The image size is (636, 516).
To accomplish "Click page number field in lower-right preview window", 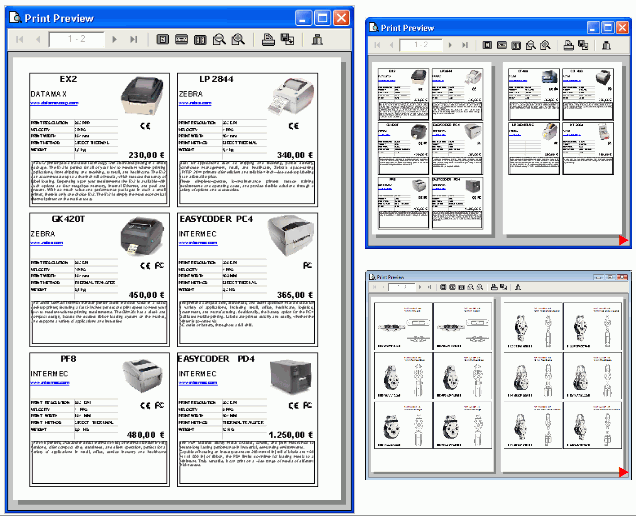I will [x=402, y=287].
